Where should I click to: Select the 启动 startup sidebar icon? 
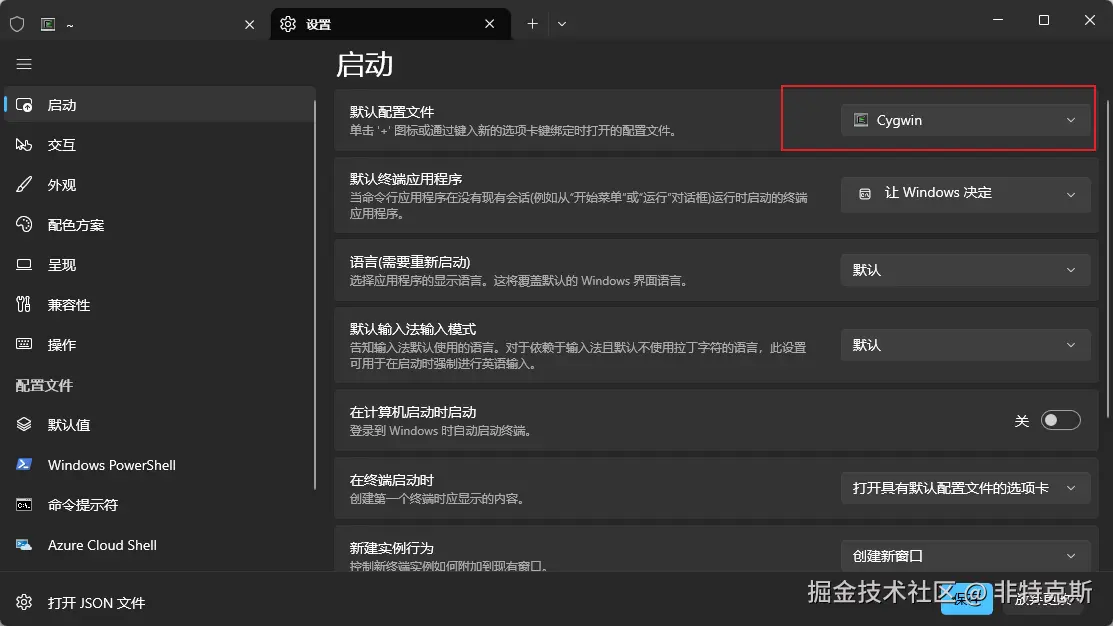click(24, 105)
